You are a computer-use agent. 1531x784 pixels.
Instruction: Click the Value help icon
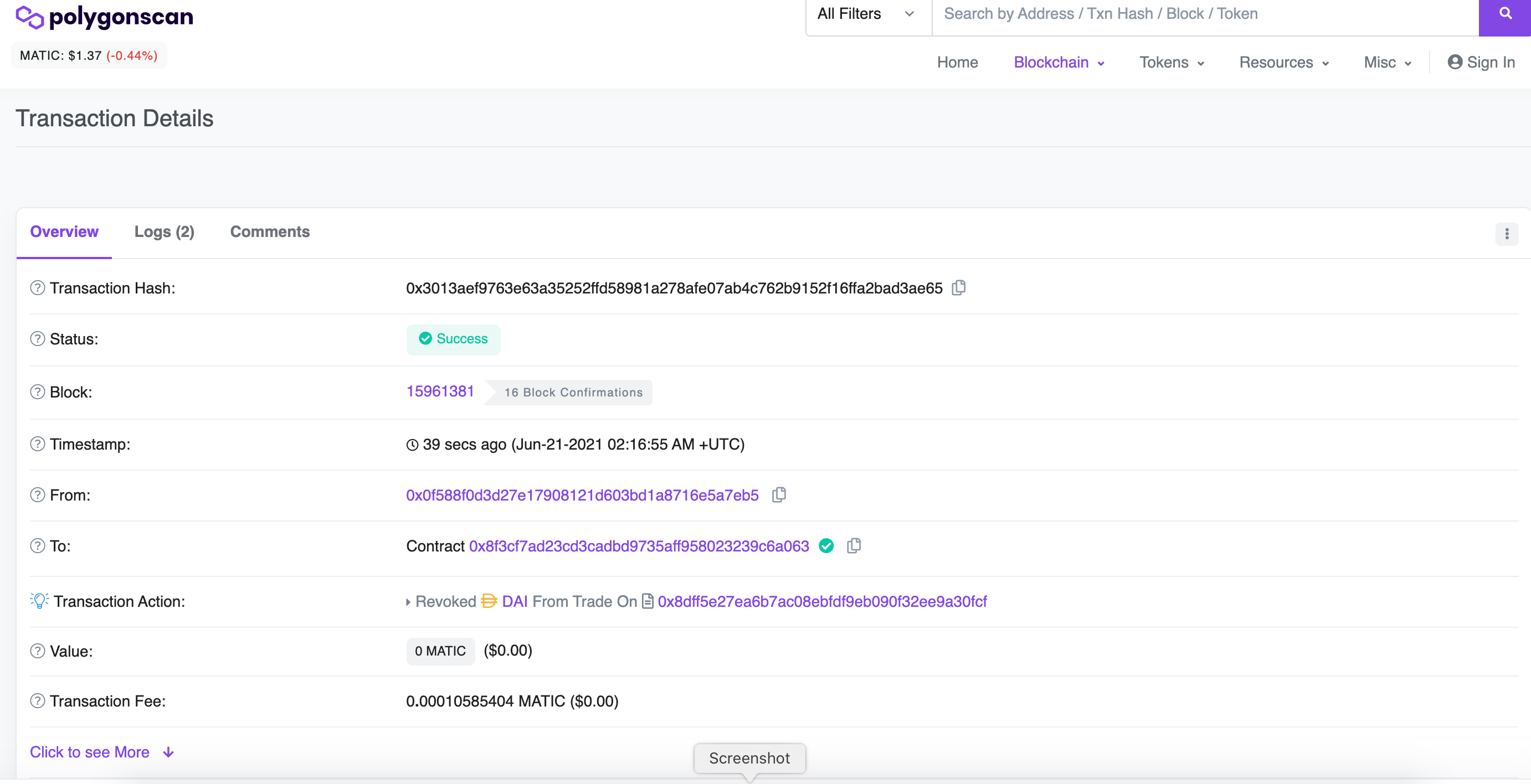click(38, 651)
